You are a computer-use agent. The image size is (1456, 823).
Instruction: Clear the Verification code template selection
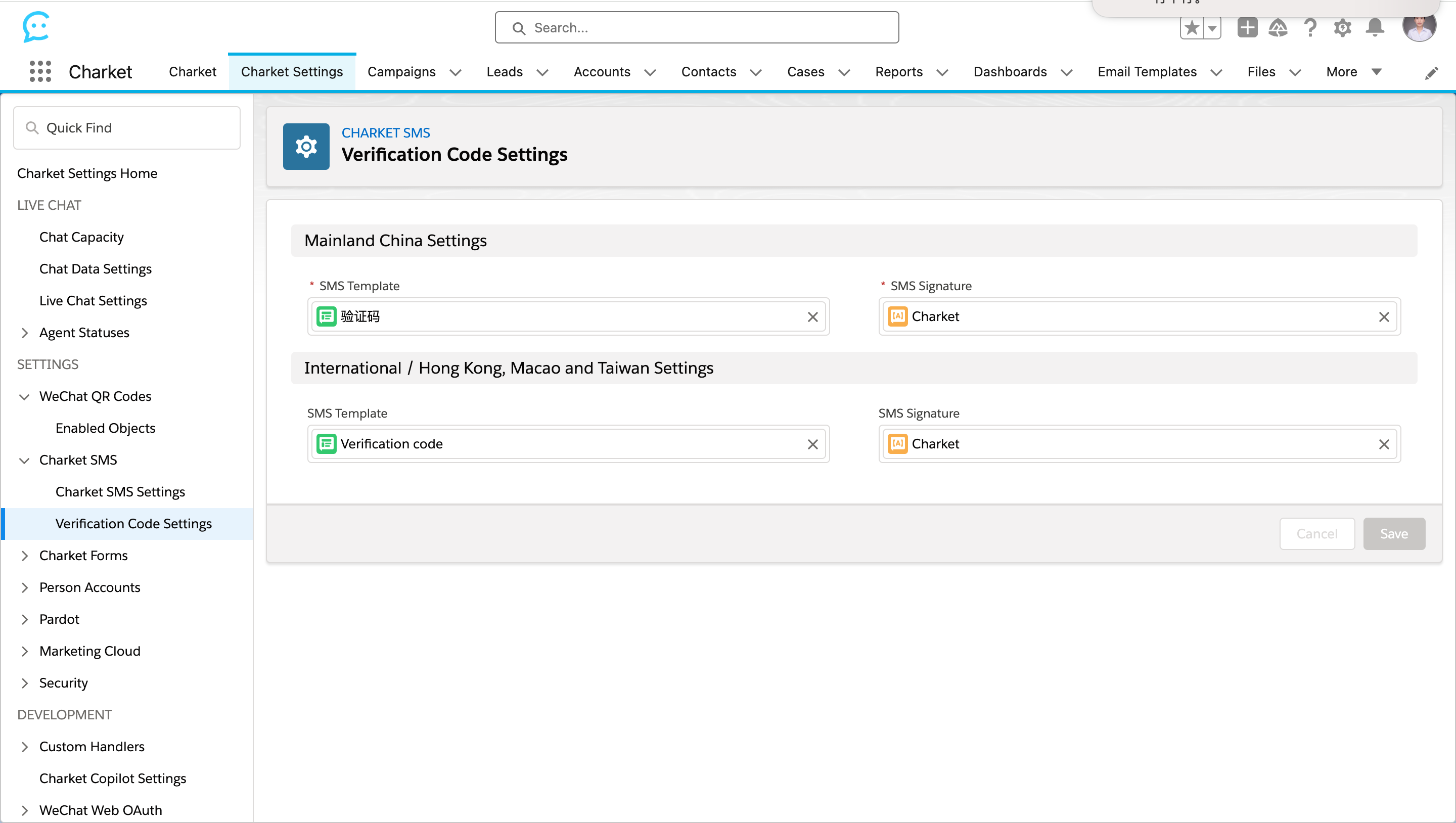(812, 444)
